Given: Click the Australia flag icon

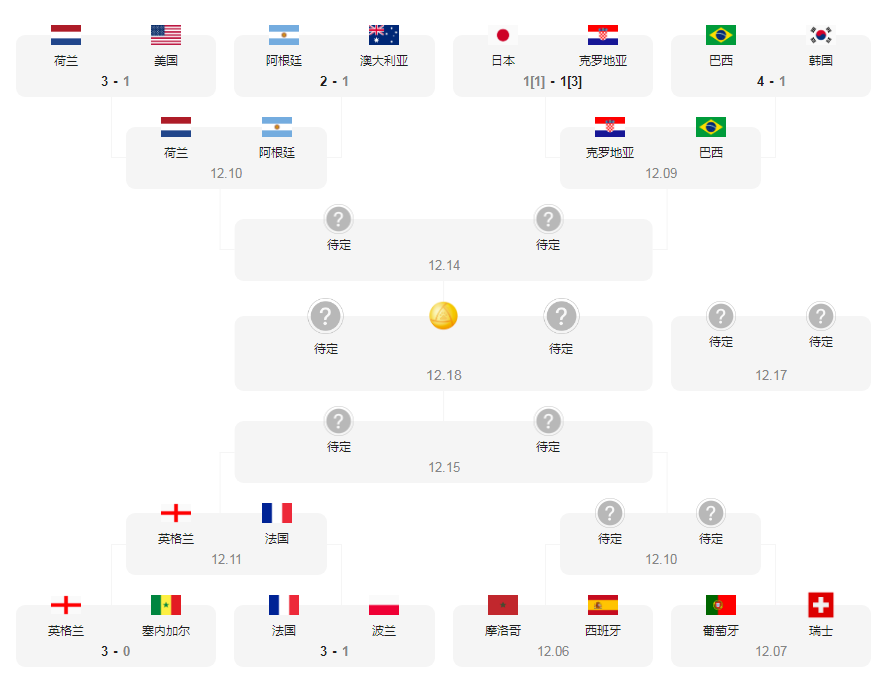Looking at the screenshot, I should [384, 35].
